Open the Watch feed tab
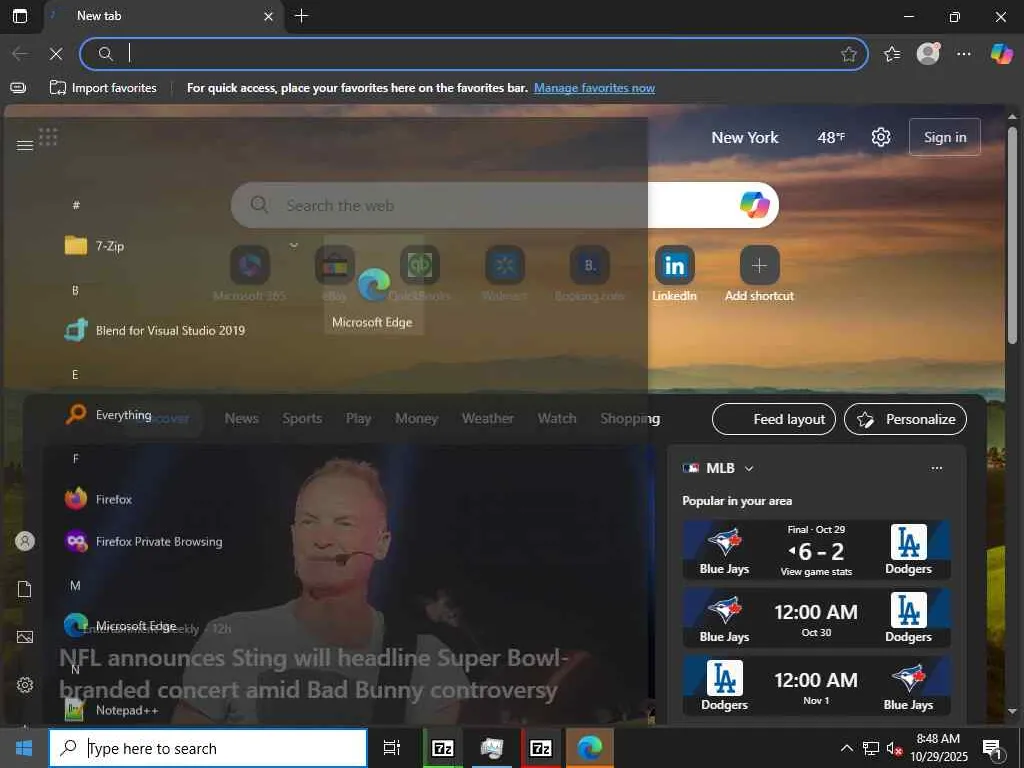This screenshot has width=1024, height=768. point(556,418)
